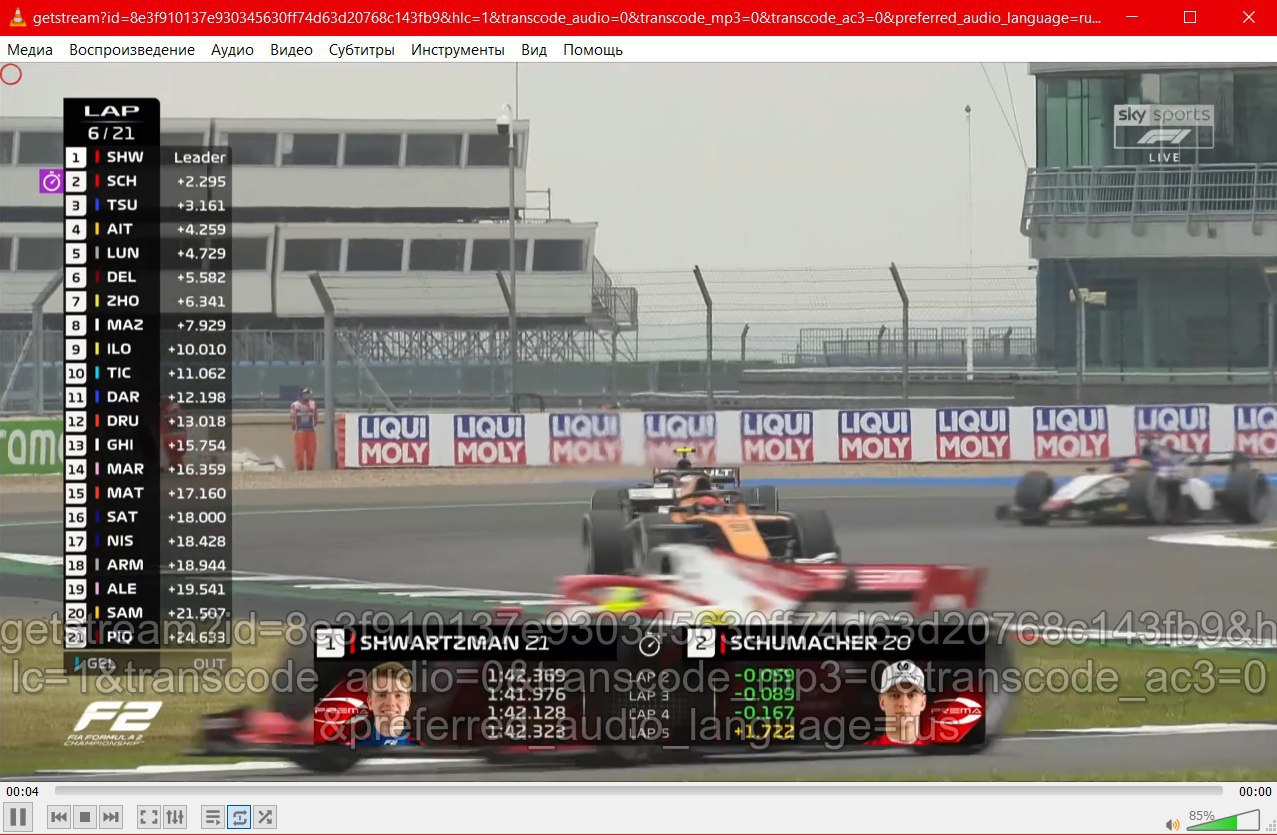Viewport: 1277px width, 835px height.
Task: Open extended settings and effects panel
Action: 175,817
